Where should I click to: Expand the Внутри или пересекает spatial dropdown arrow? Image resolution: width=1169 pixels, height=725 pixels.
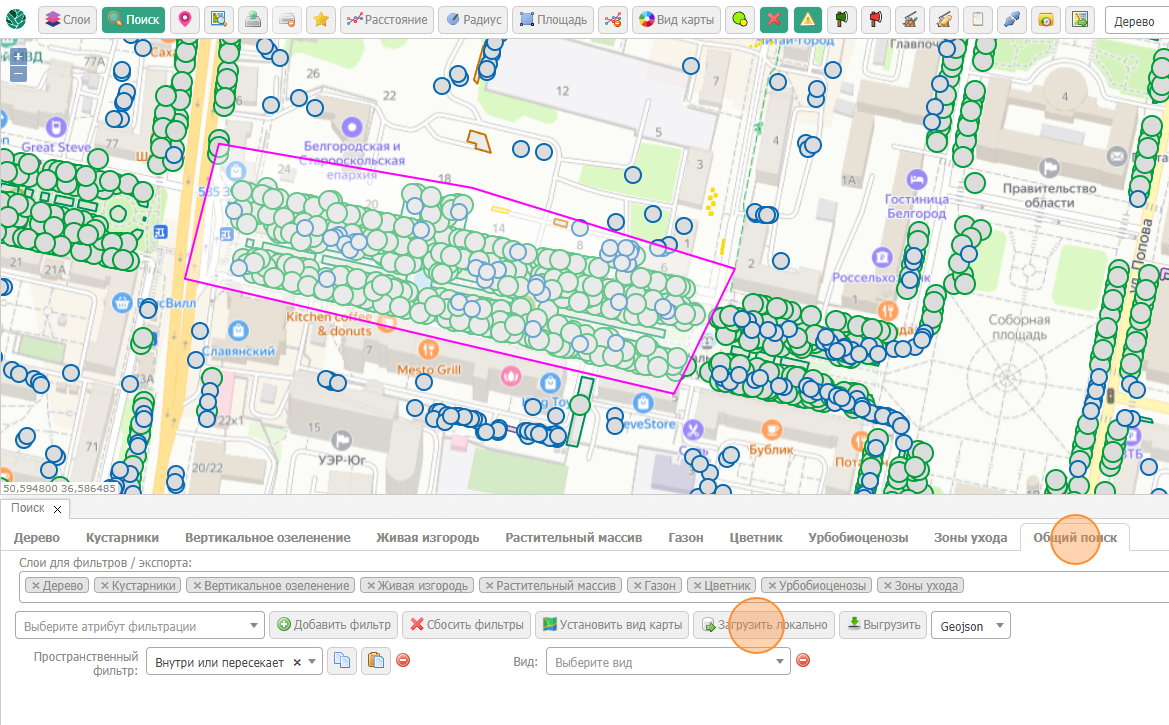pos(312,662)
